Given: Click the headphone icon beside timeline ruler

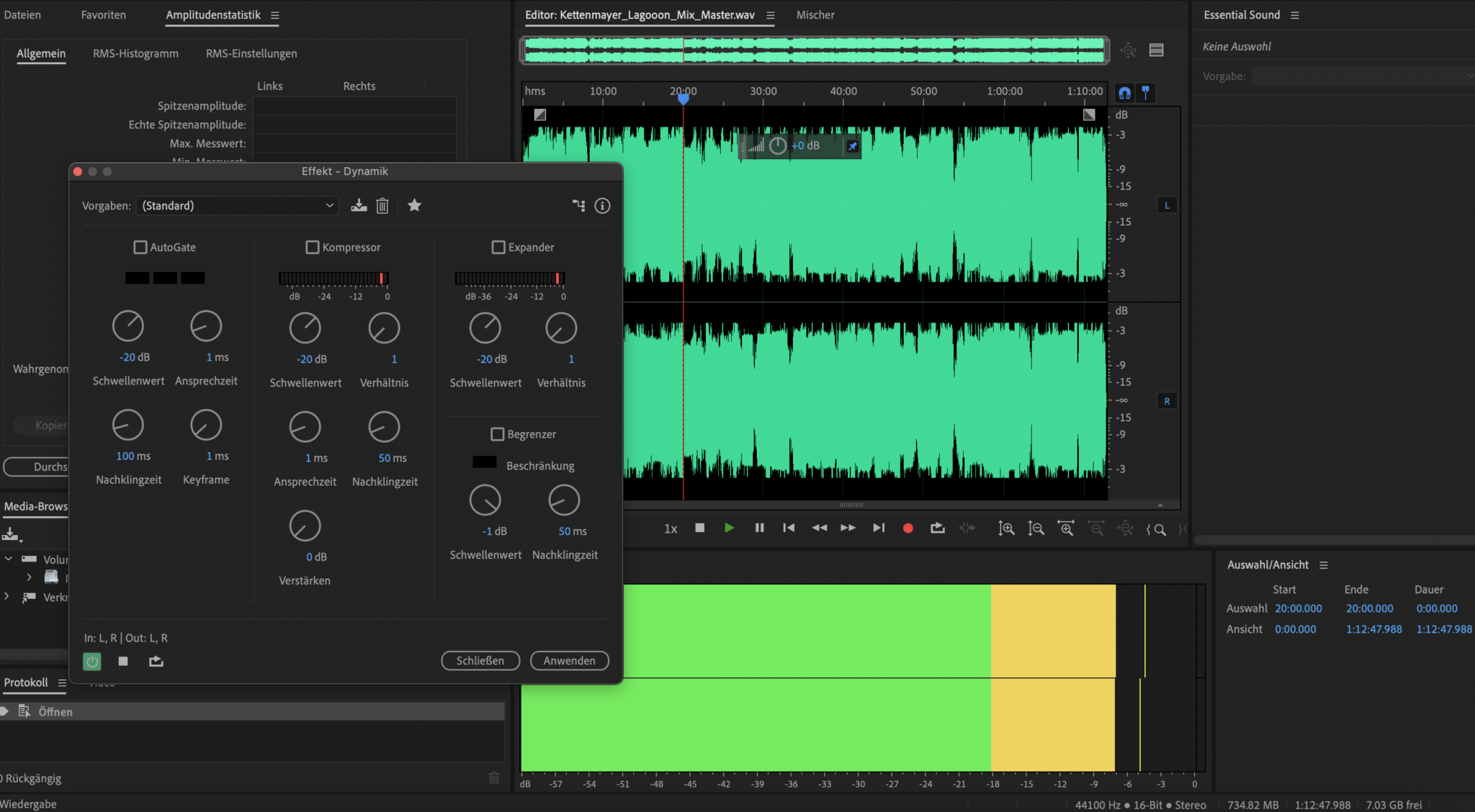Looking at the screenshot, I should click(1124, 93).
